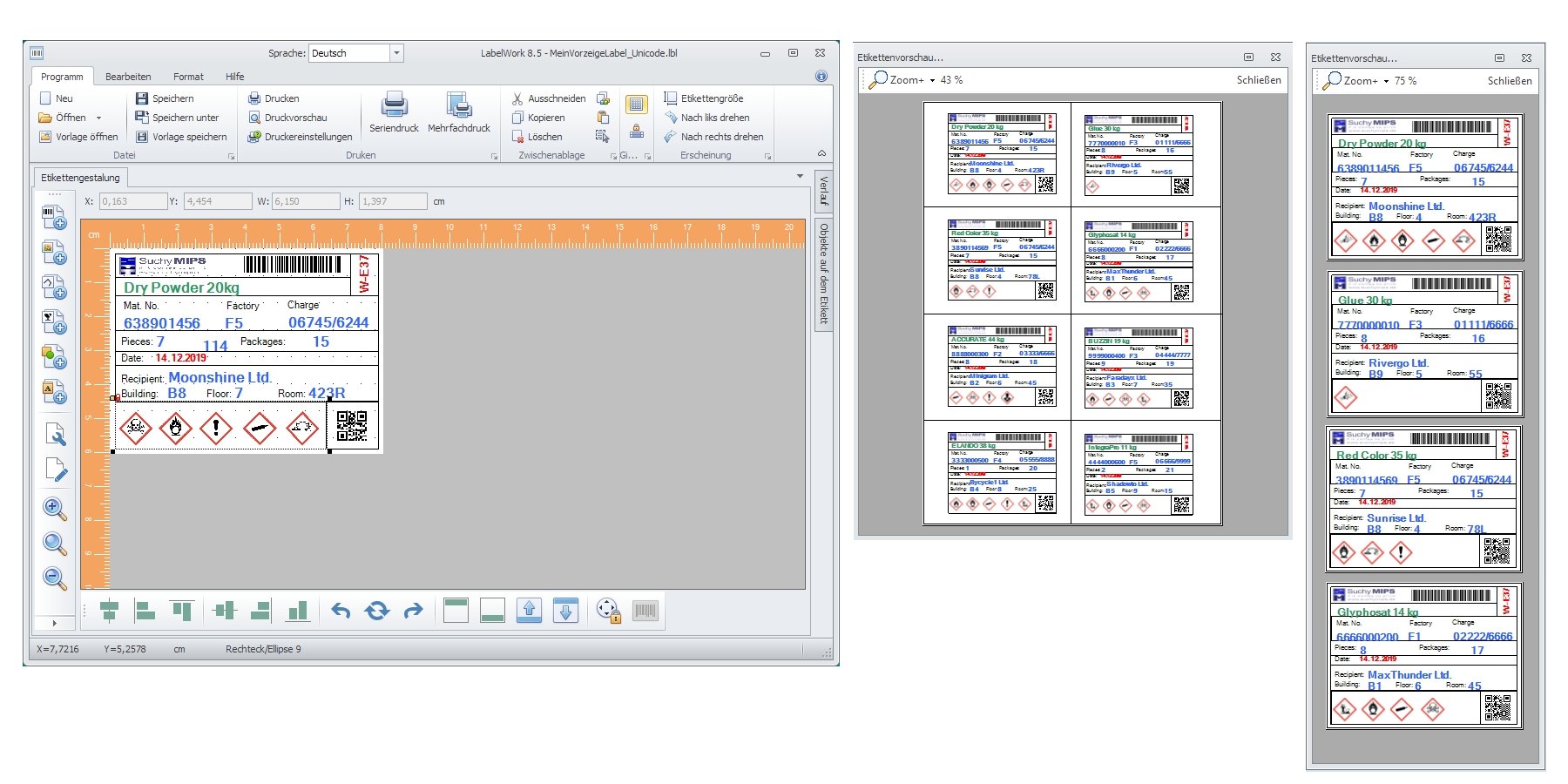Click the H height field
Image resolution: width=1568 pixels, height=784 pixels.
click(x=394, y=201)
